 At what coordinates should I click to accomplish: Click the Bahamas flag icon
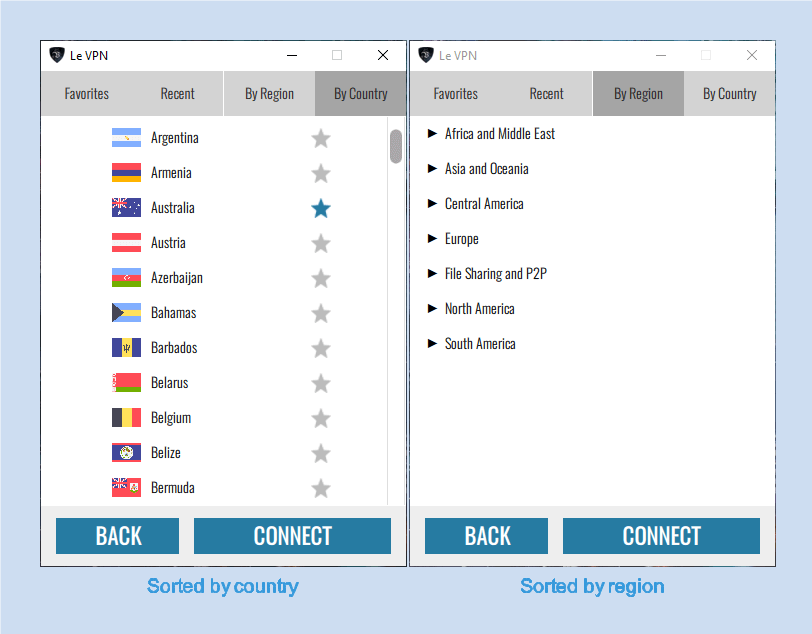(x=123, y=312)
